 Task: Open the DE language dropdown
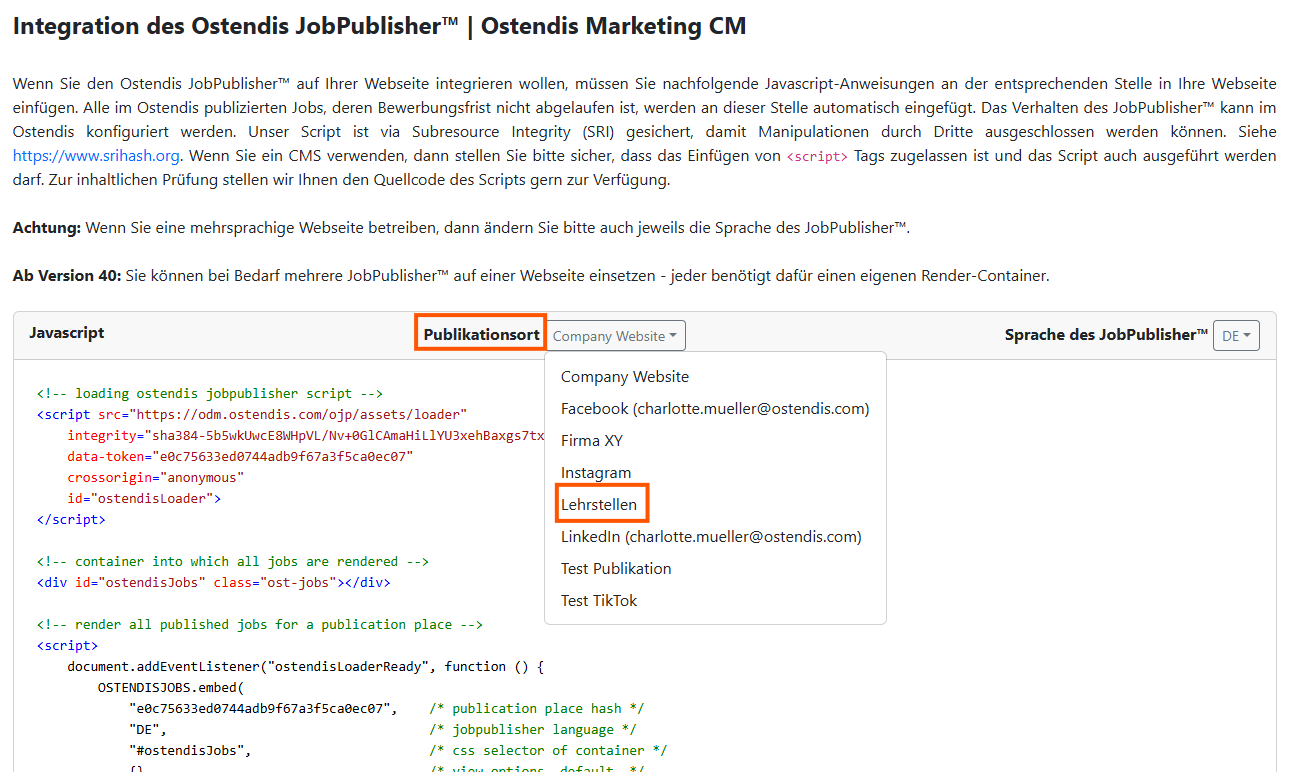click(1236, 336)
